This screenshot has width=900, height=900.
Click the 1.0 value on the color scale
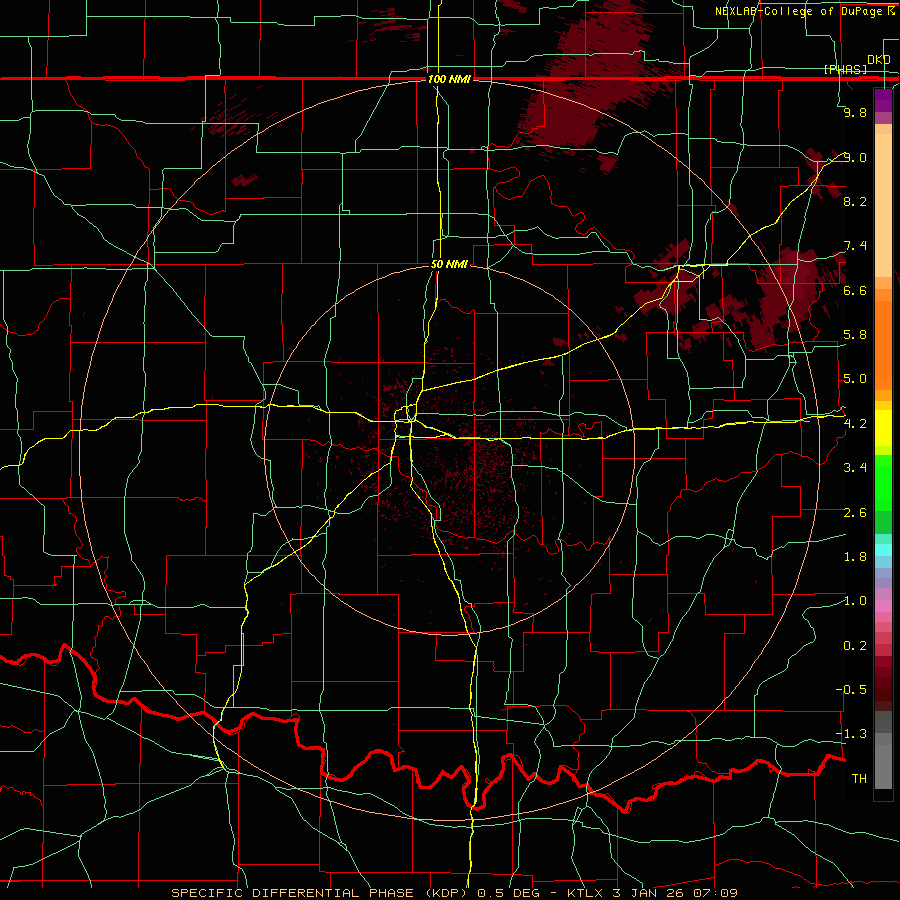pyautogui.click(x=855, y=601)
